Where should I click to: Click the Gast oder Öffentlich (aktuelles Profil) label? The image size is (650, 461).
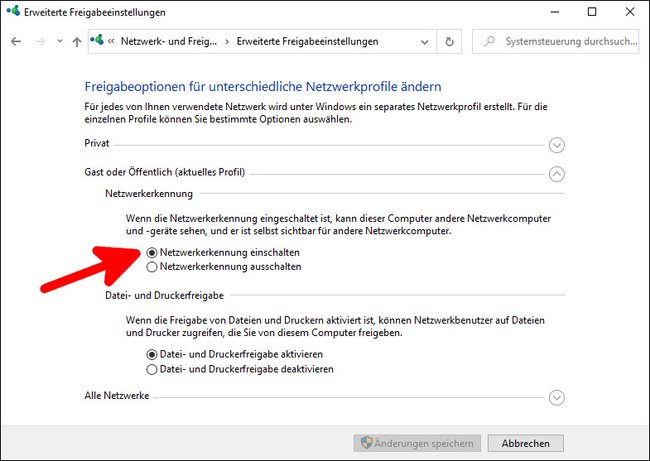click(165, 172)
